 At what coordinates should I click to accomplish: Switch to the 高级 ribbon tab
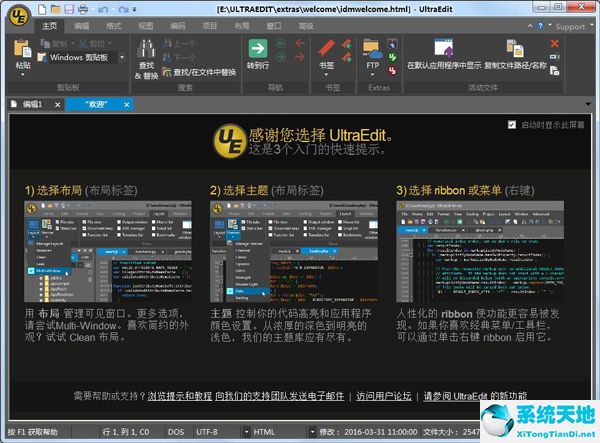pyautogui.click(x=306, y=26)
